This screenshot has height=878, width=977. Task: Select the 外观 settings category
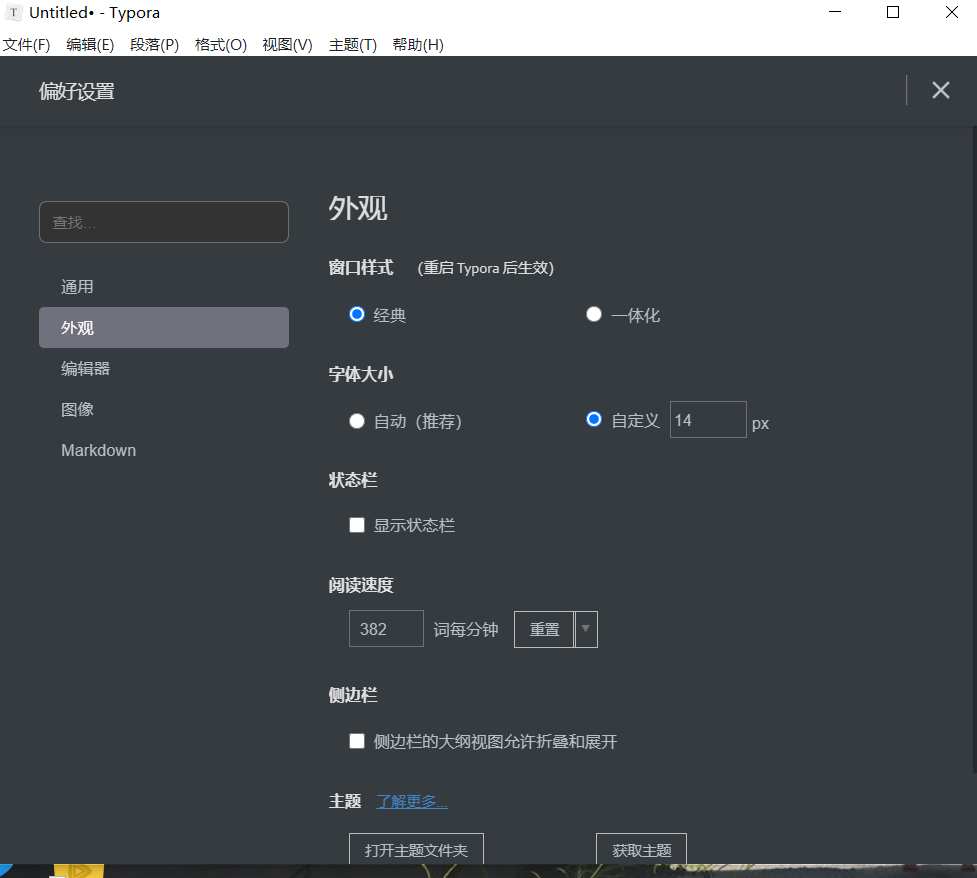pos(164,327)
